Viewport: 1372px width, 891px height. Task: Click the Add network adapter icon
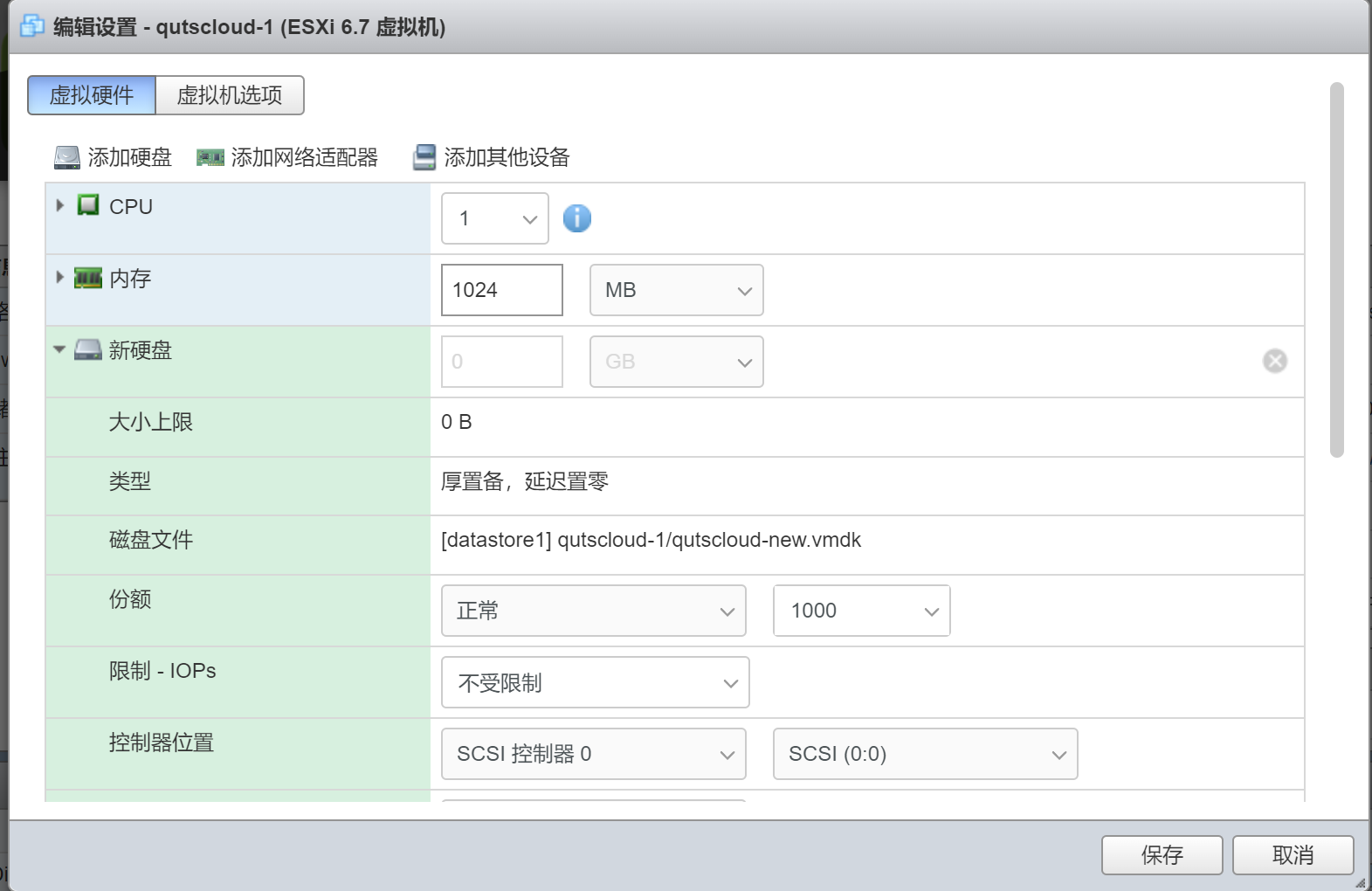(210, 157)
